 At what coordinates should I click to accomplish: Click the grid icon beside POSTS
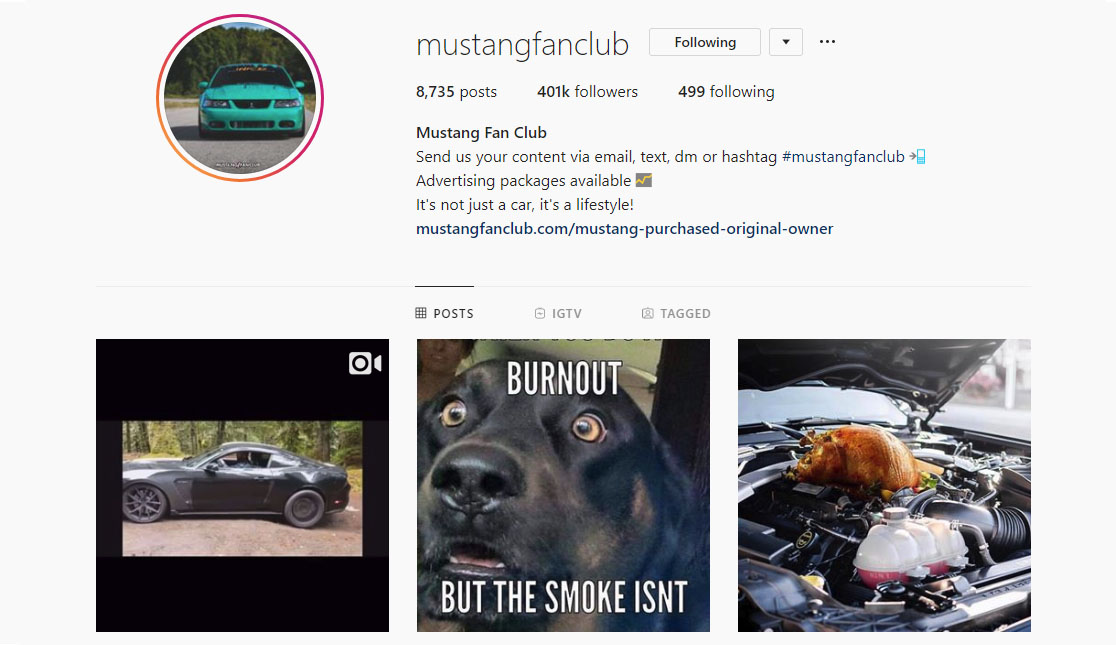pyautogui.click(x=421, y=313)
